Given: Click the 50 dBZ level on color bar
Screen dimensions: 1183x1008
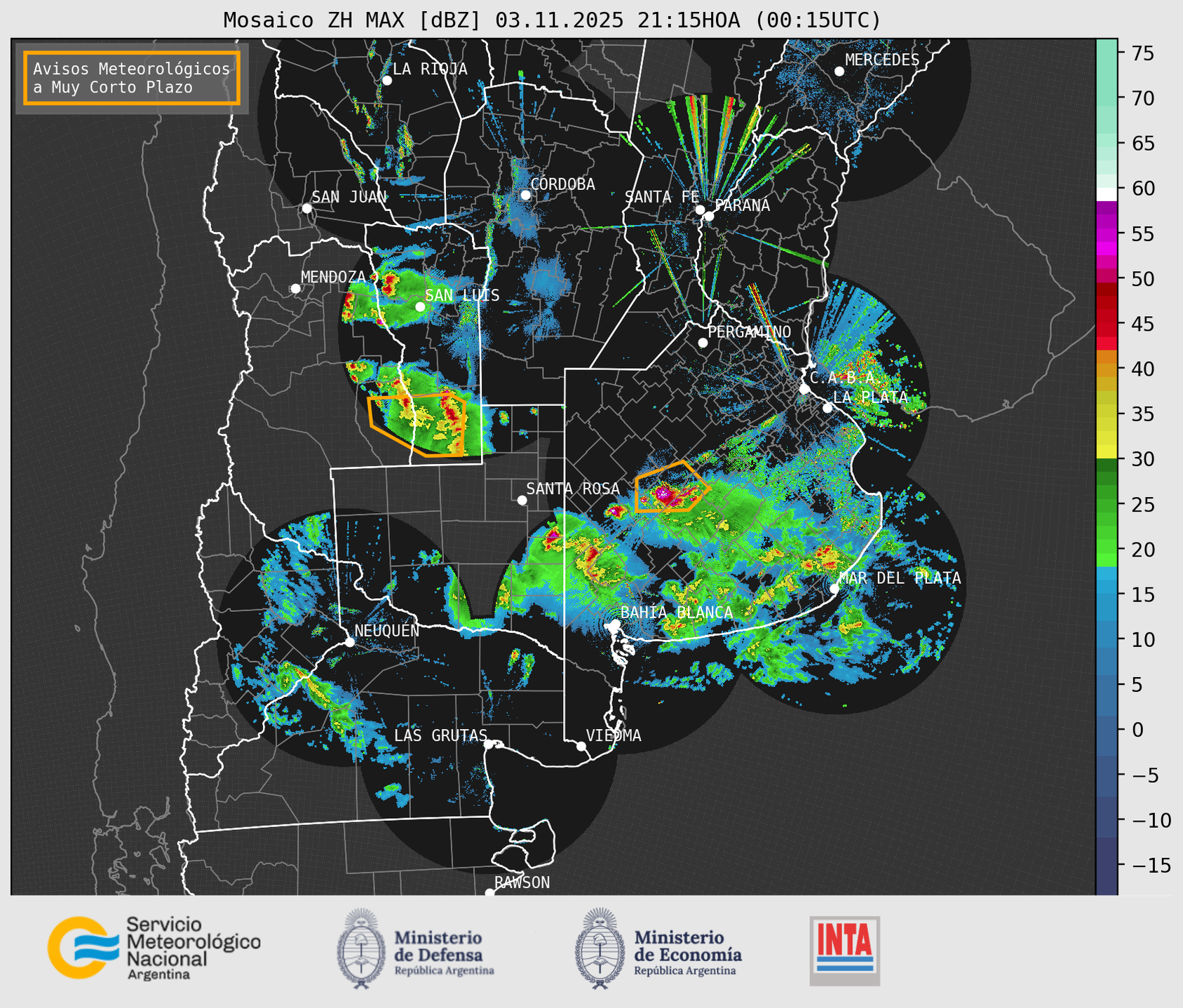Looking at the screenshot, I should point(1107,279).
